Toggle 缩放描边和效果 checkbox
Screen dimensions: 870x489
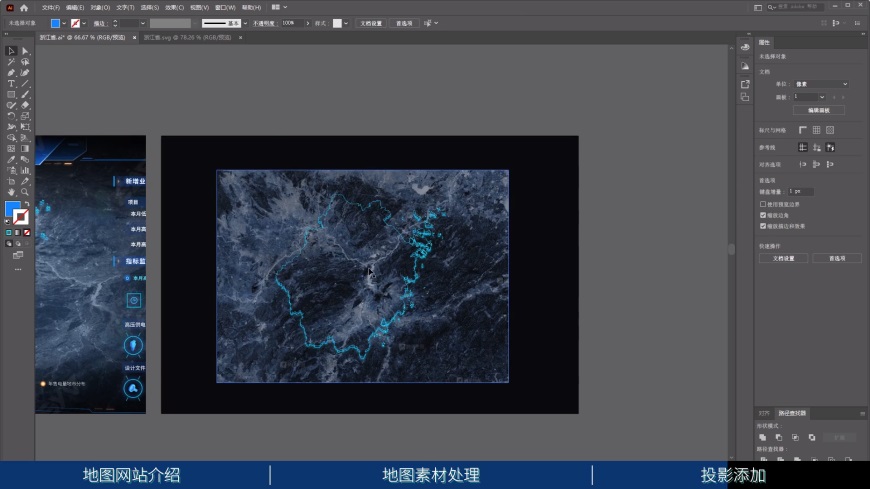tap(763, 226)
